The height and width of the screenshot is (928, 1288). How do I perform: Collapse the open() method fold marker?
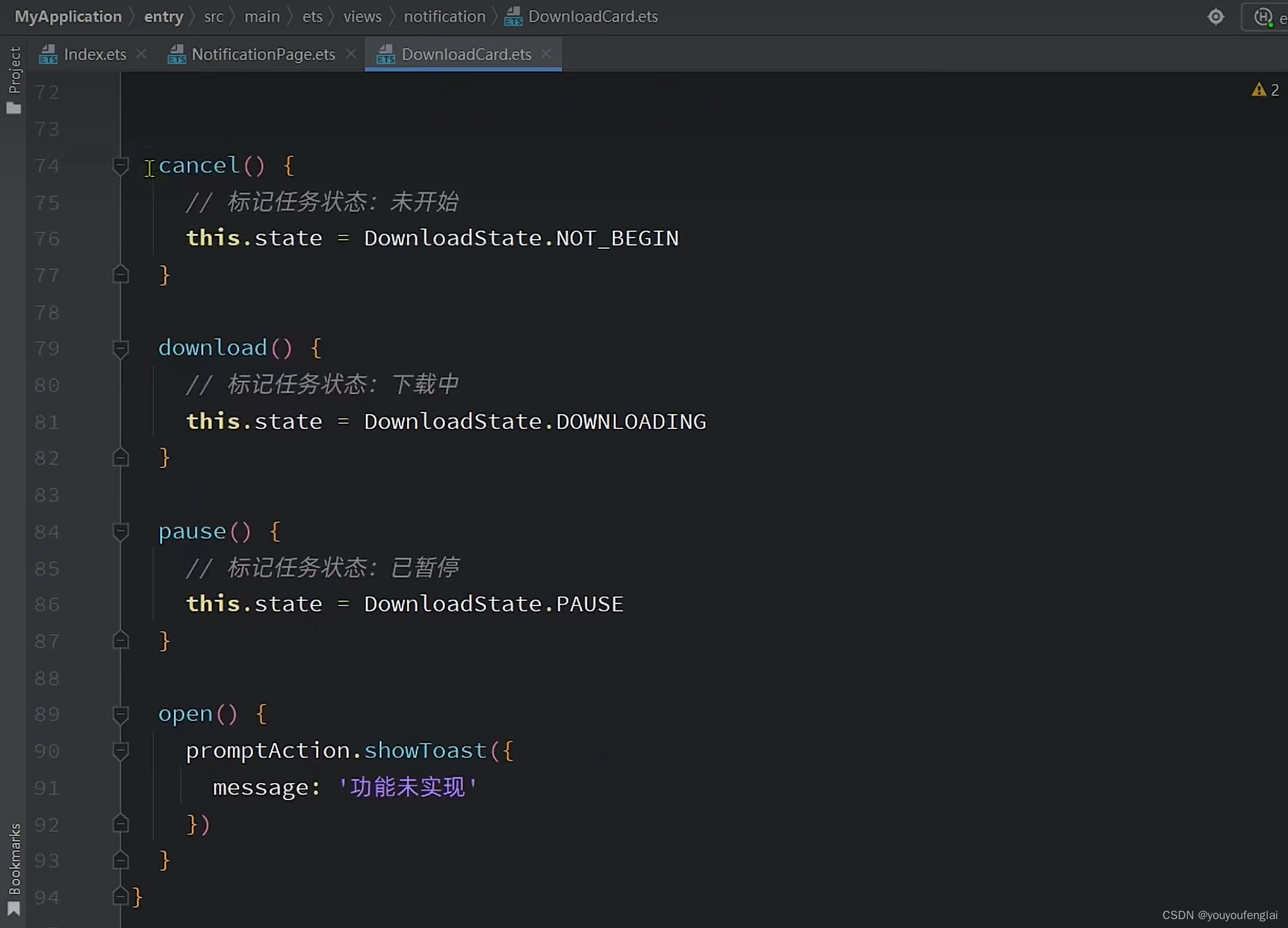(120, 715)
